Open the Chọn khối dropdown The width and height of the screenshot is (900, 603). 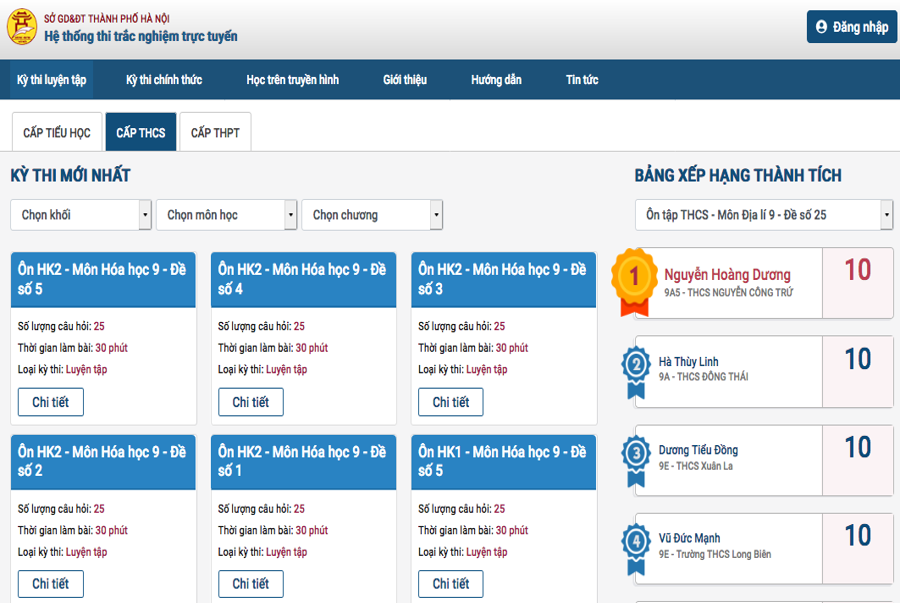[x=81, y=215]
